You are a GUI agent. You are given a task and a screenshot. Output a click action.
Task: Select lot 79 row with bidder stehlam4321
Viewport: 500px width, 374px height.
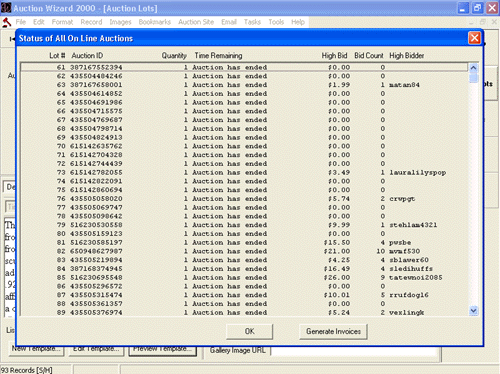[x=244, y=225]
